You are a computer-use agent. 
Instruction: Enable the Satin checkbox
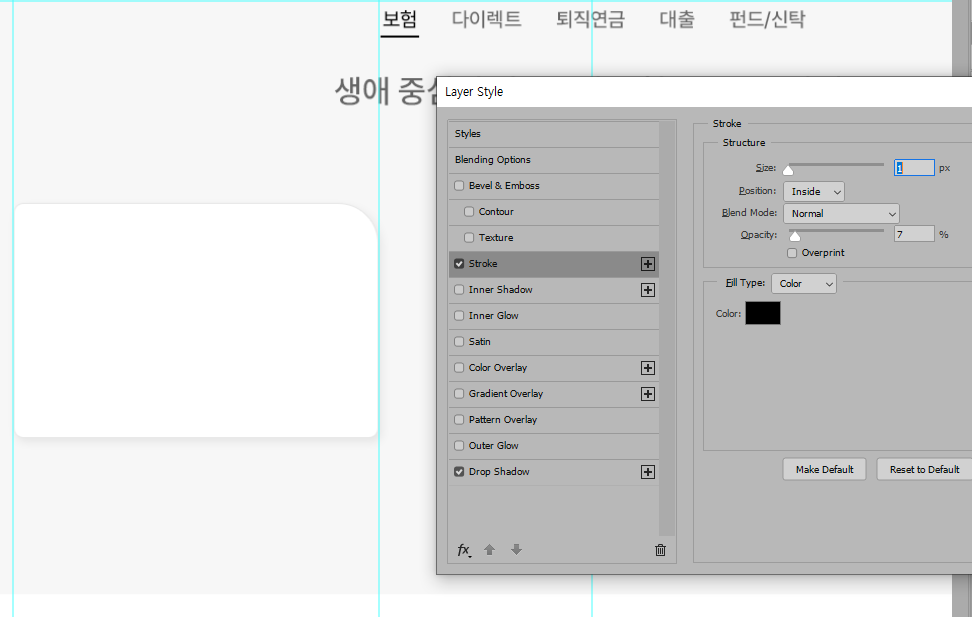point(459,342)
